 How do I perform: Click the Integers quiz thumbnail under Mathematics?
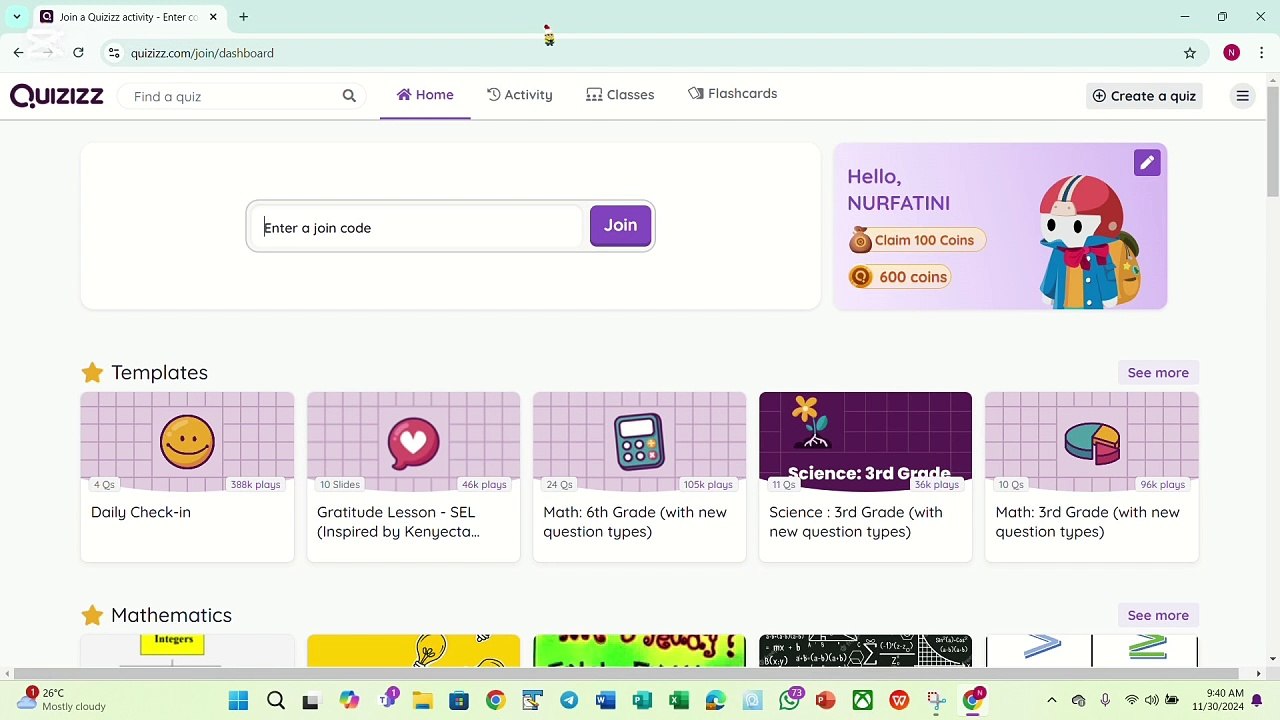tap(187, 650)
